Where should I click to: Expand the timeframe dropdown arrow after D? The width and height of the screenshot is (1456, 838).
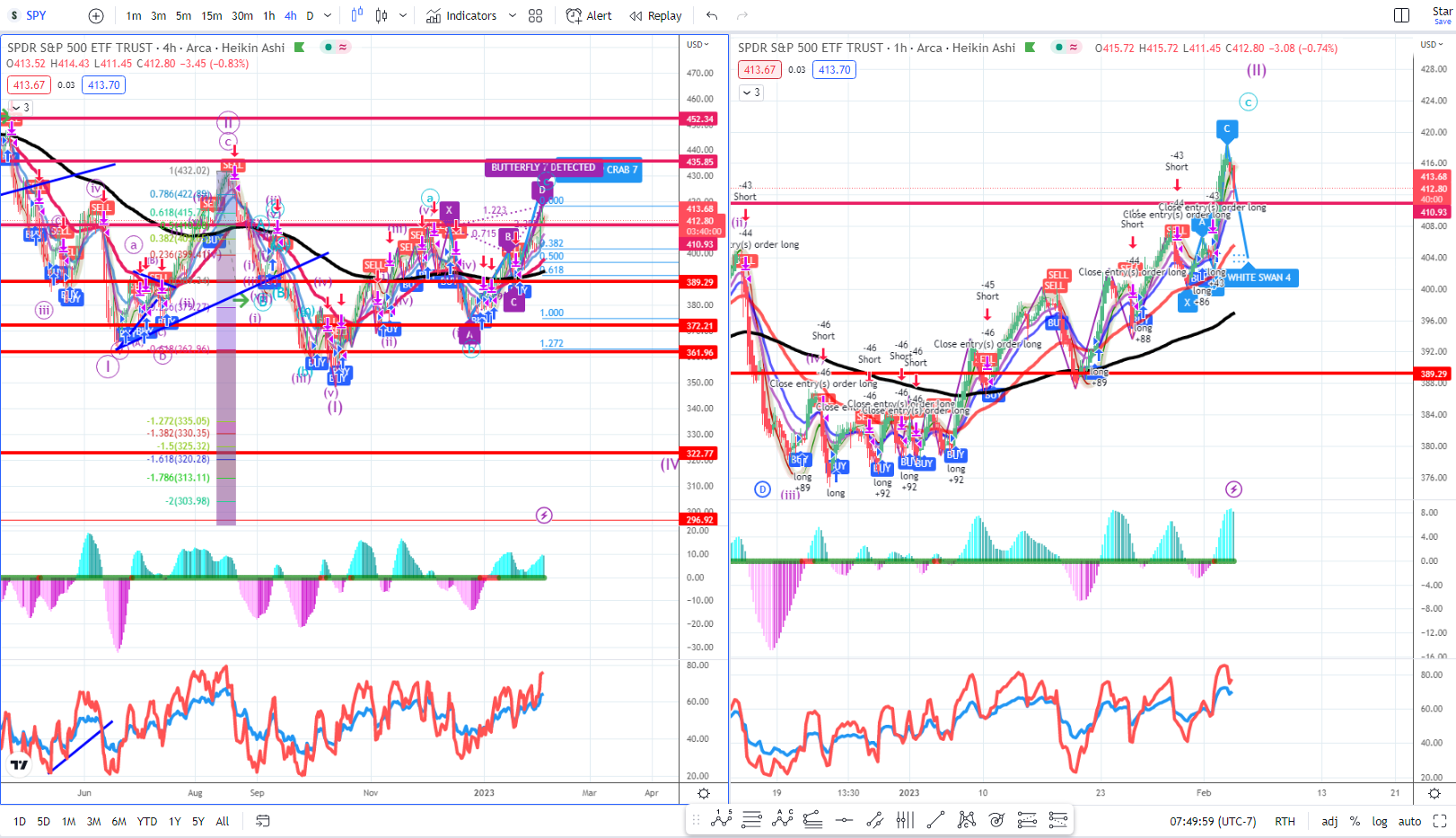328,15
